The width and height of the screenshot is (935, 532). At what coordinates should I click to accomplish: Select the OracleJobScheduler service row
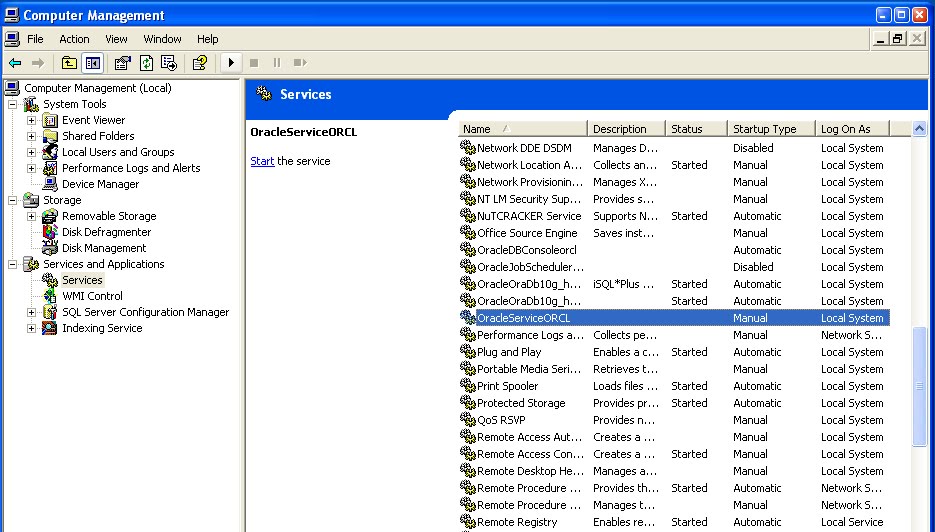[x=674, y=267]
